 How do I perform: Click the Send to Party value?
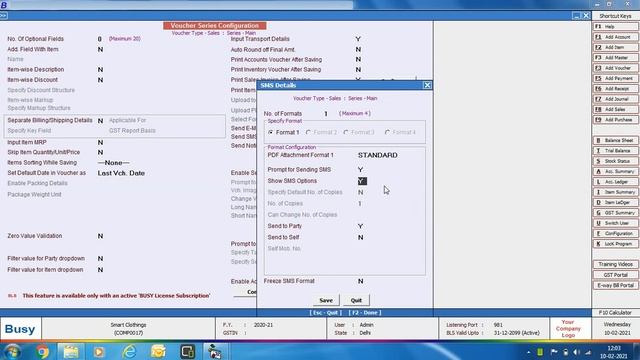tap(360, 226)
